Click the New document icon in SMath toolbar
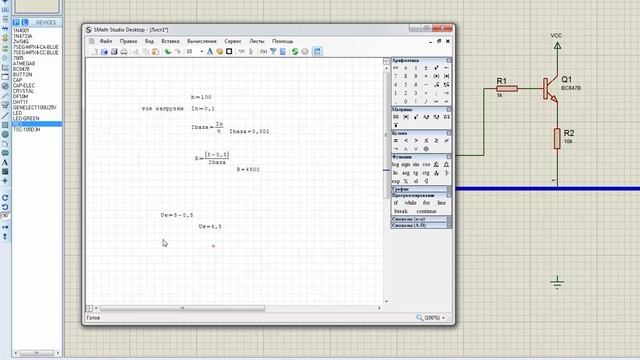The image size is (640, 360). pos(94,51)
